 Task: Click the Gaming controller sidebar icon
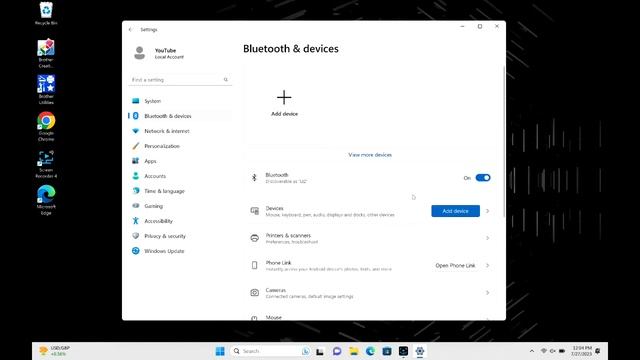click(136, 206)
